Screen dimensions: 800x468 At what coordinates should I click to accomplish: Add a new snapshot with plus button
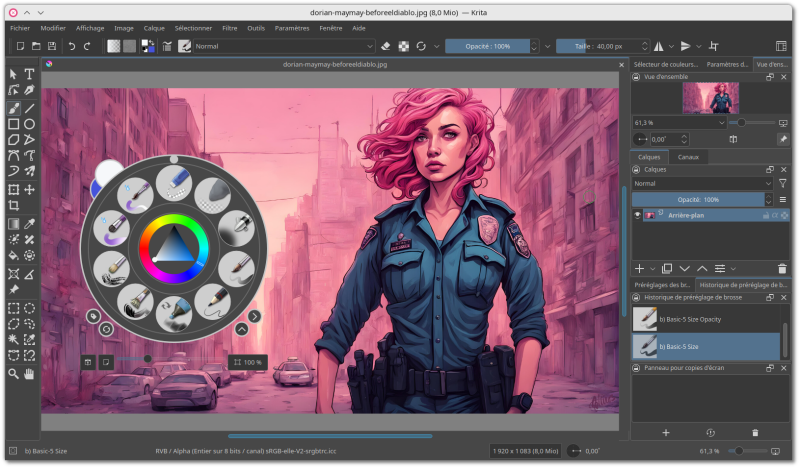tap(666, 433)
